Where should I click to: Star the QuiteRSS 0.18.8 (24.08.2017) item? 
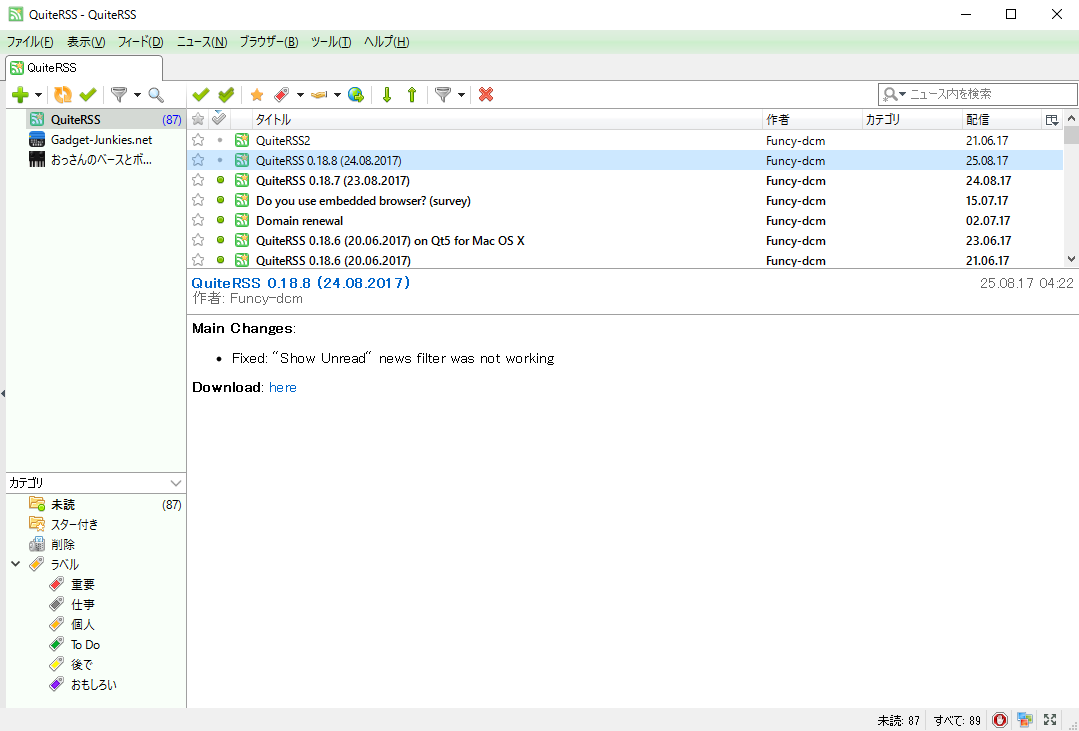198,160
